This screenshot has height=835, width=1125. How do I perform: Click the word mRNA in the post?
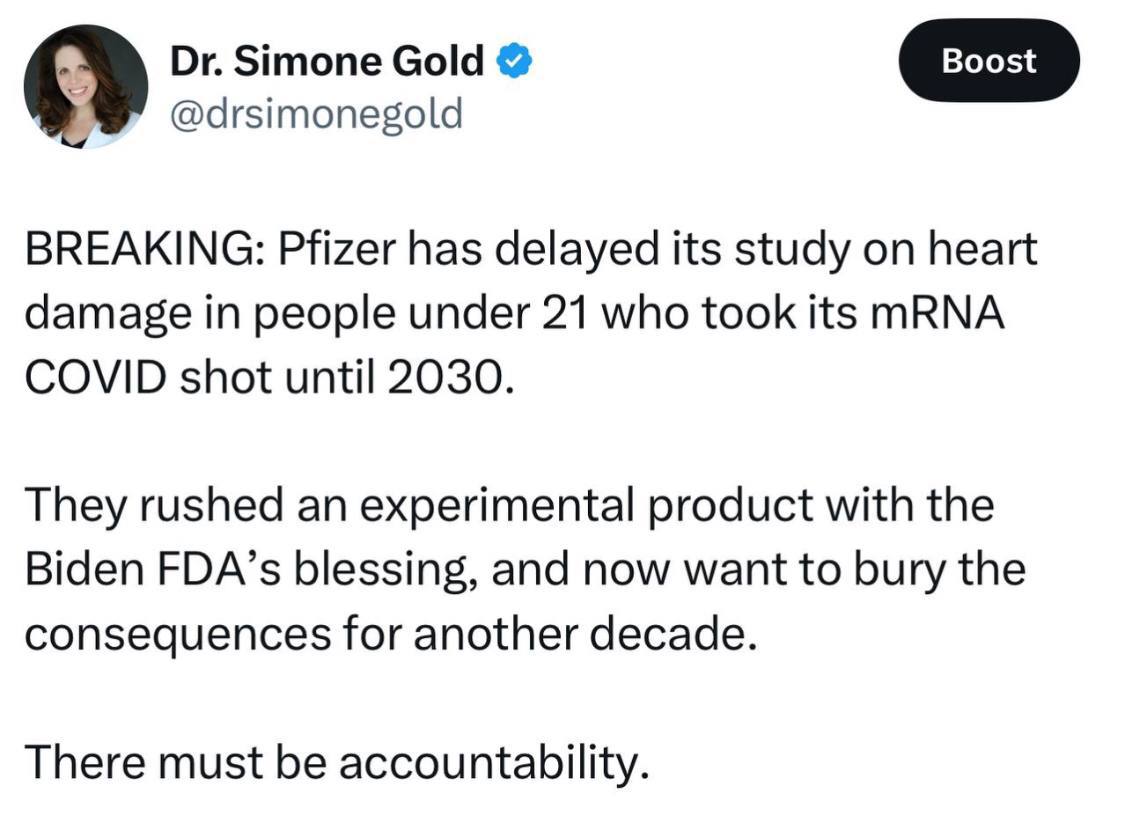click(936, 313)
